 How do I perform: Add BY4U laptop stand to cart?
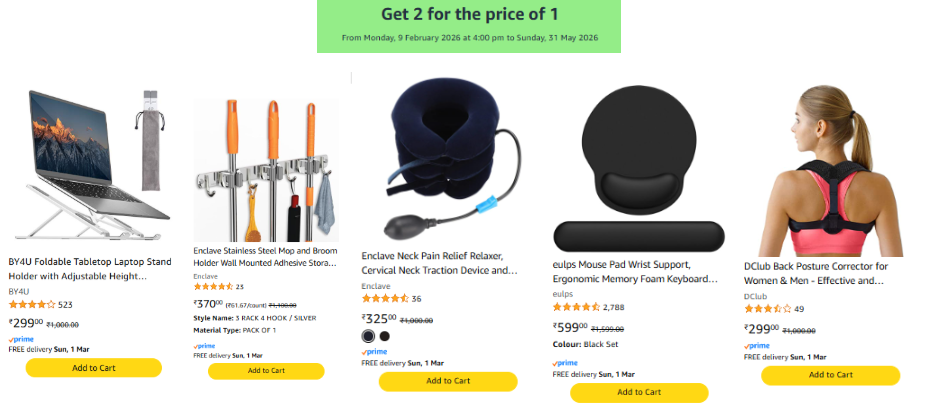(x=93, y=368)
